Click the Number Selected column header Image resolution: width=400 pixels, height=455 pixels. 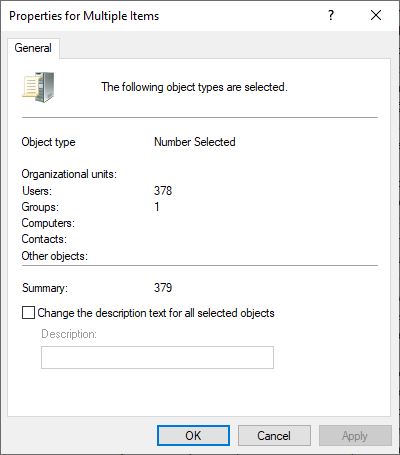[195, 142]
